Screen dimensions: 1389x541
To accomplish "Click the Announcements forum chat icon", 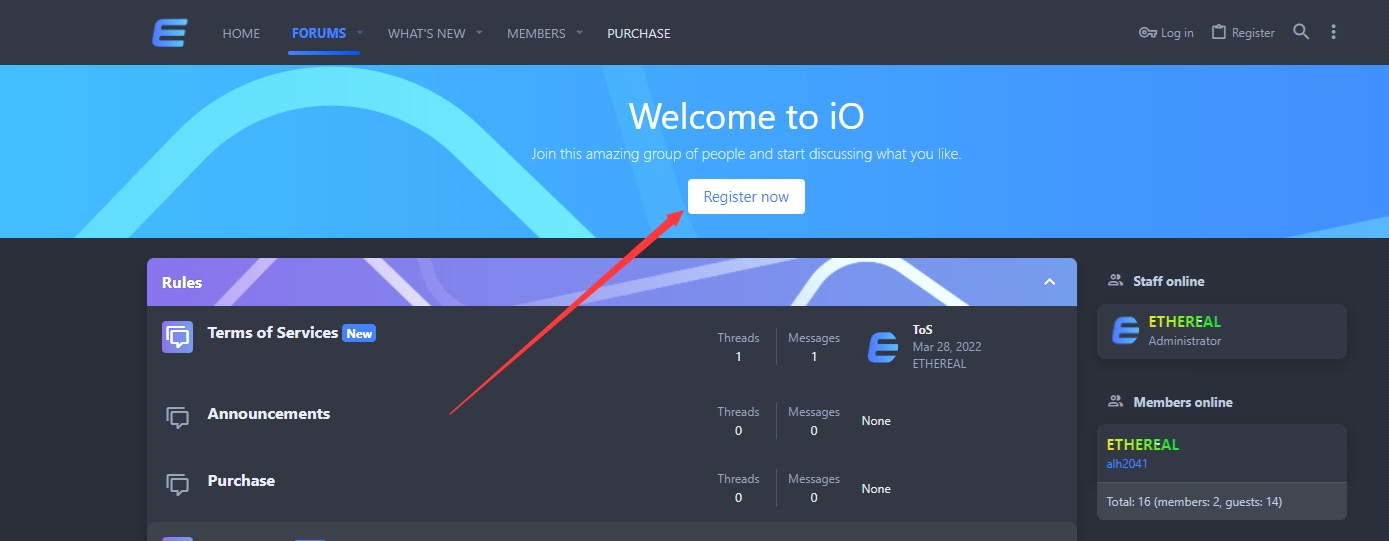I will click(178, 418).
